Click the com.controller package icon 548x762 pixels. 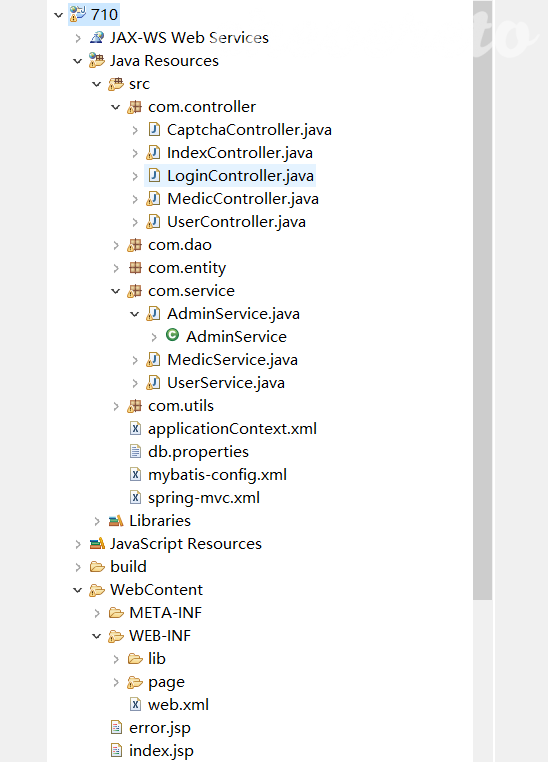pyautogui.click(x=135, y=107)
